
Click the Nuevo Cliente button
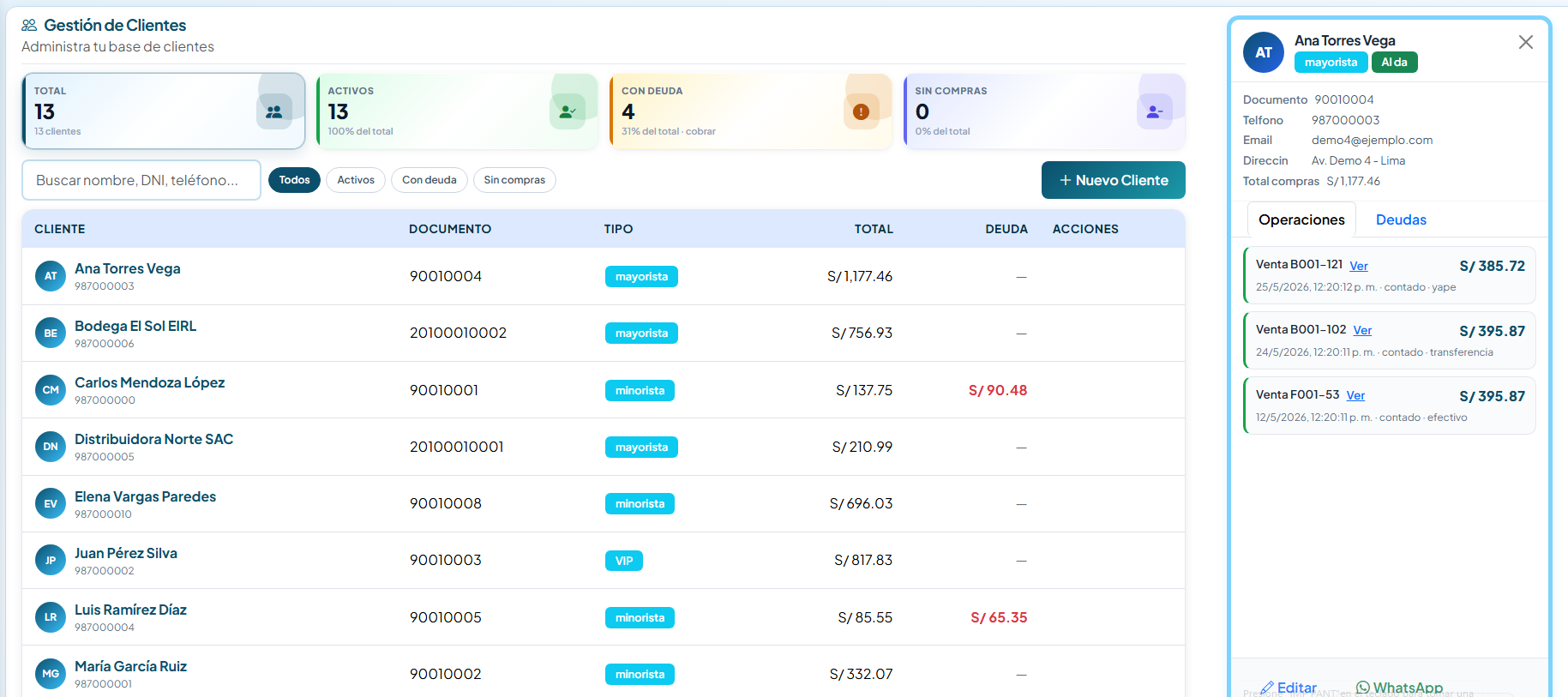tap(1114, 180)
